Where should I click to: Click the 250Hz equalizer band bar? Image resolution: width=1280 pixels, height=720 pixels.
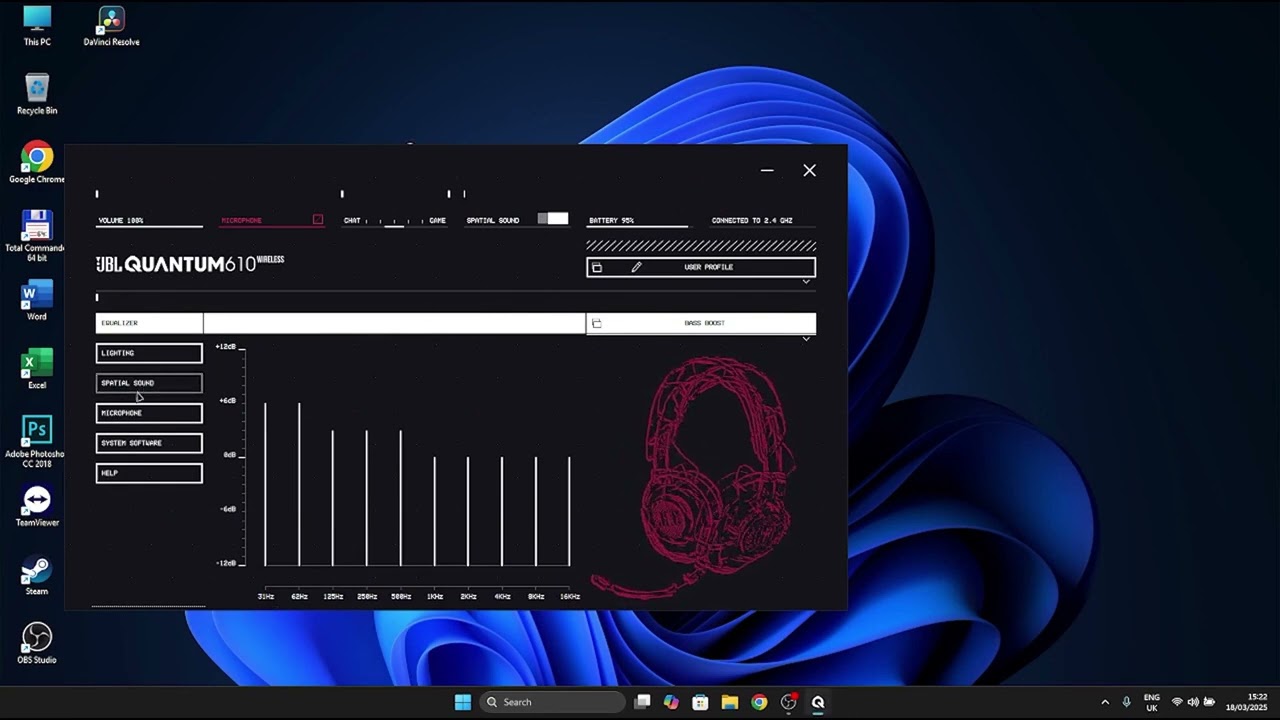(x=367, y=498)
